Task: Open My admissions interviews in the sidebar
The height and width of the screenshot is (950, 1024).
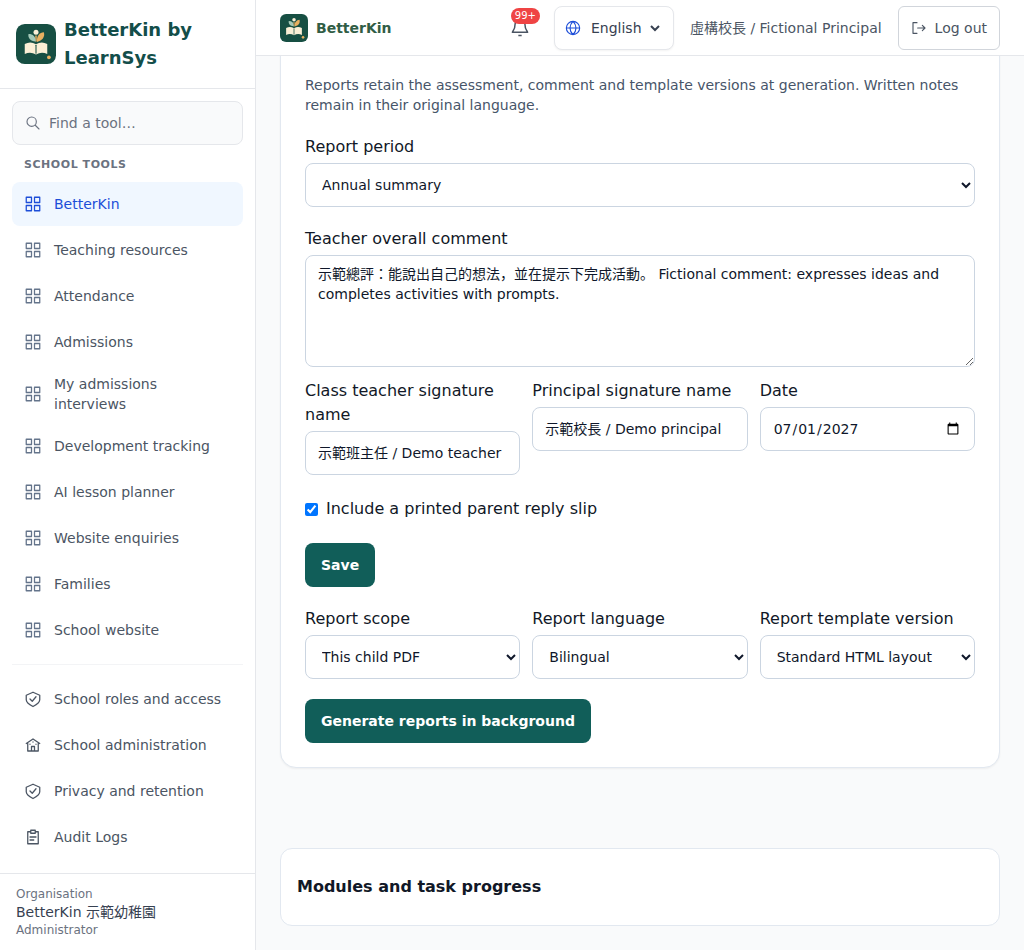Action: click(x=127, y=394)
